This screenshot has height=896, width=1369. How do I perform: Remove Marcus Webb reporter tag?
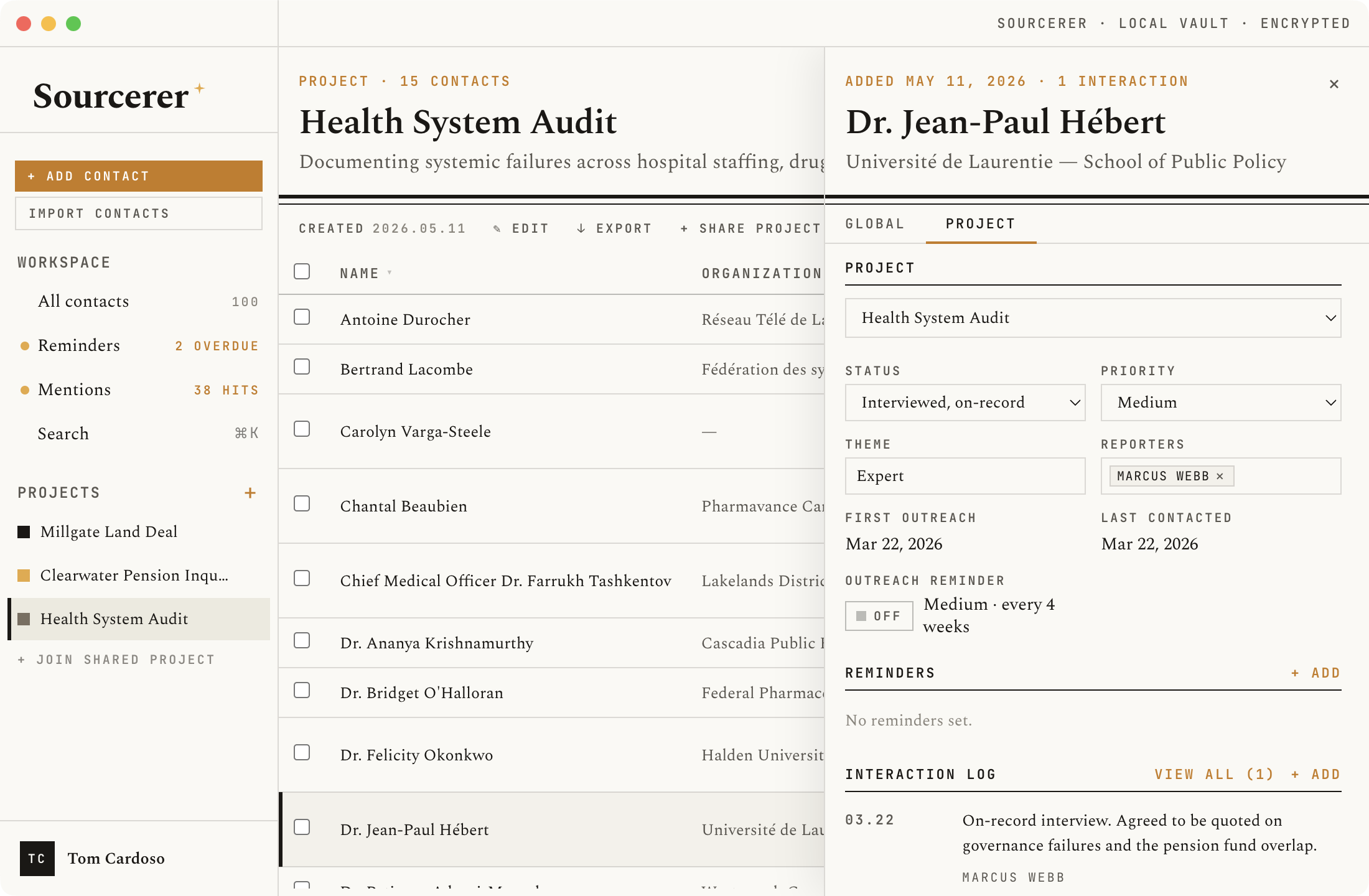(x=1220, y=476)
